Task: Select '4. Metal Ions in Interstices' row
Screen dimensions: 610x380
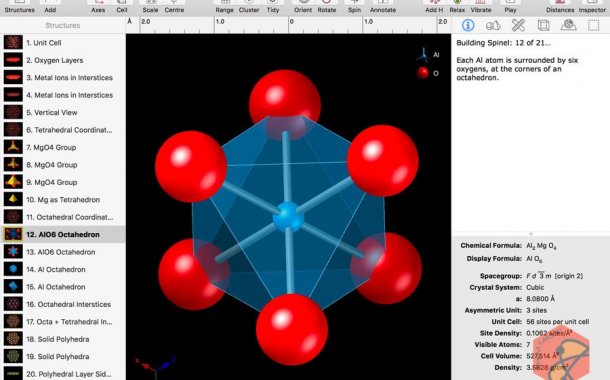Action: 63,95
